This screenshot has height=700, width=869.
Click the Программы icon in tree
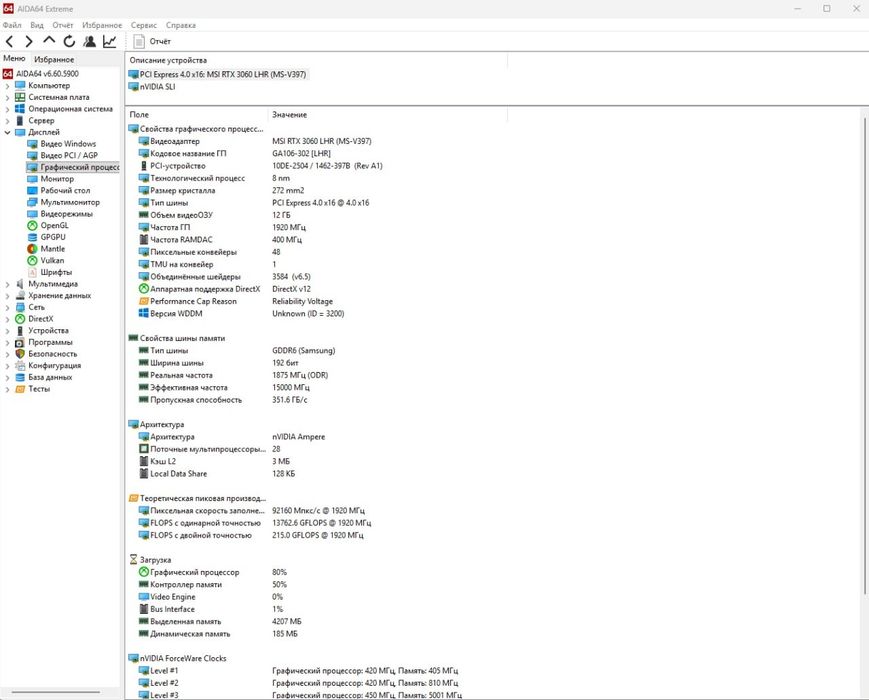[x=20, y=343]
